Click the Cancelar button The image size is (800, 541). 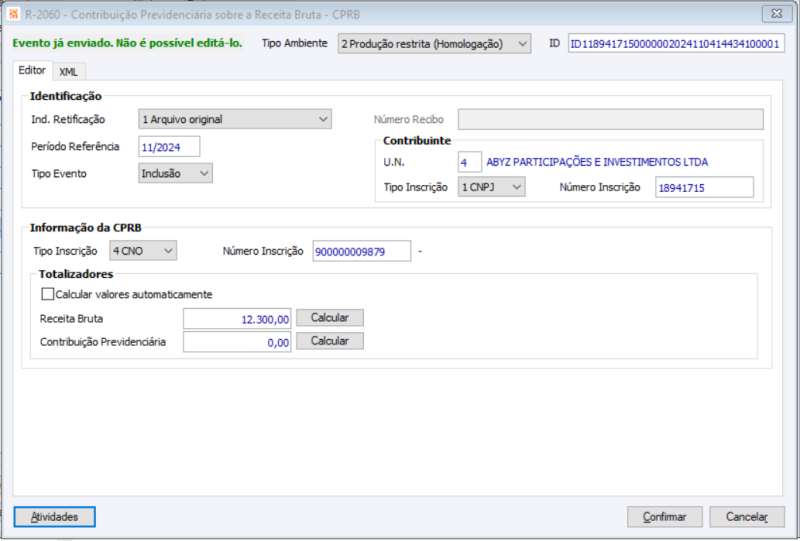[x=747, y=517]
